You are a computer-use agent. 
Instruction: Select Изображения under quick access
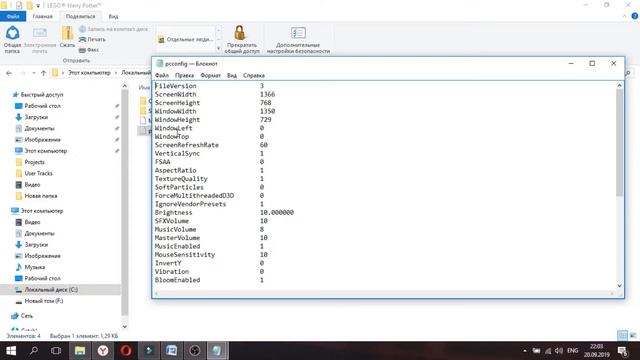tap(42, 140)
